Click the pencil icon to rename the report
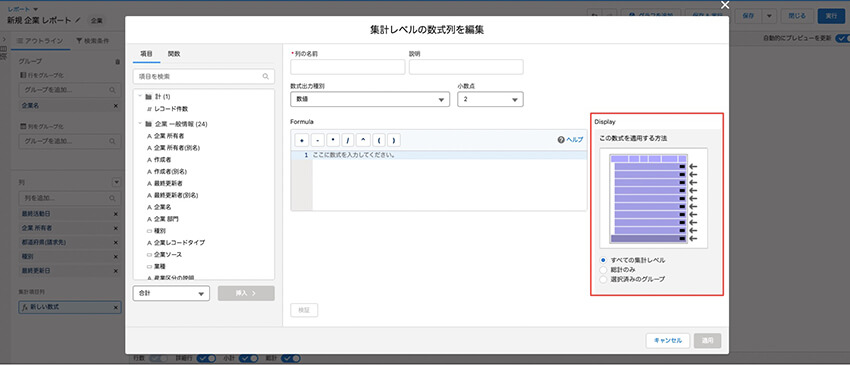This screenshot has width=850, height=365. point(78,20)
